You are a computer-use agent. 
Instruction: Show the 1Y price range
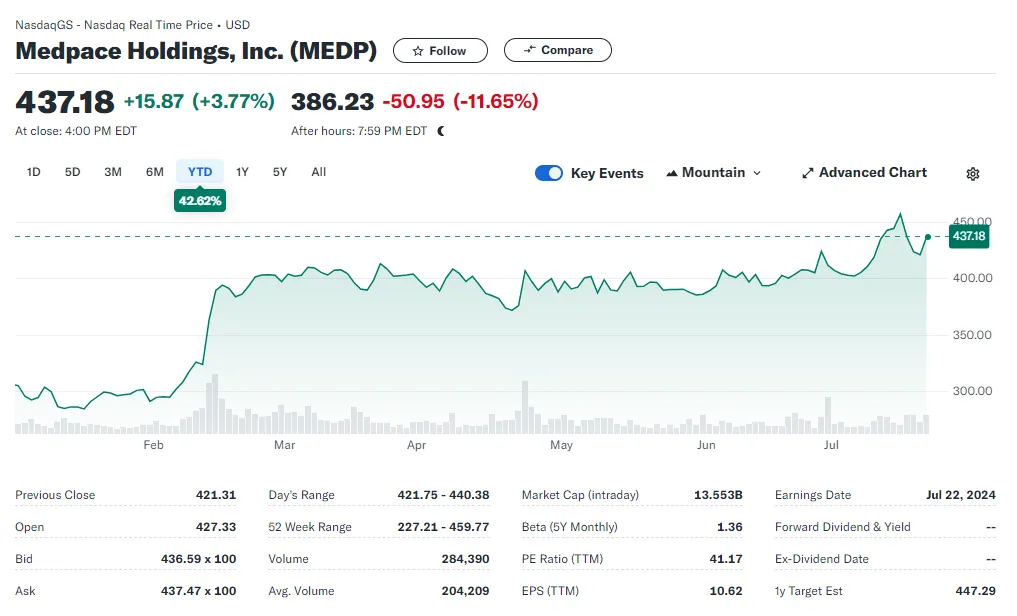click(x=242, y=172)
